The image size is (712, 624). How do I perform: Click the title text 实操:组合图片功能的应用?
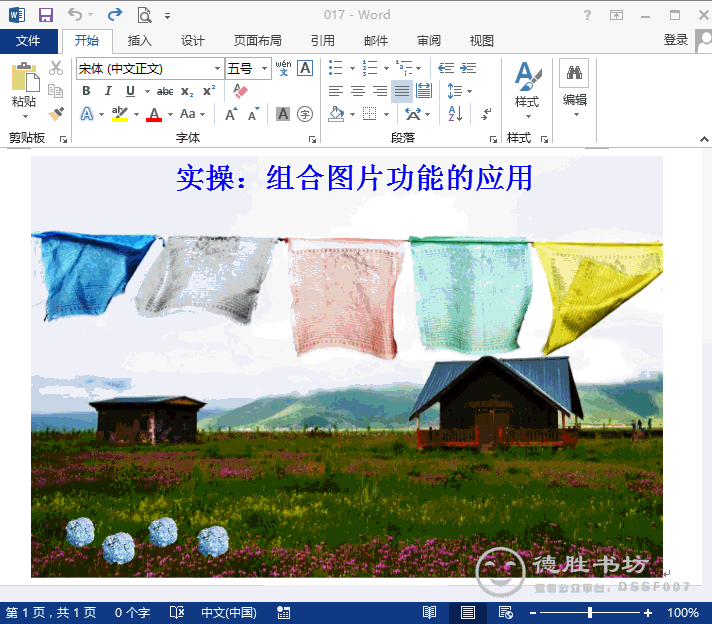[354, 178]
